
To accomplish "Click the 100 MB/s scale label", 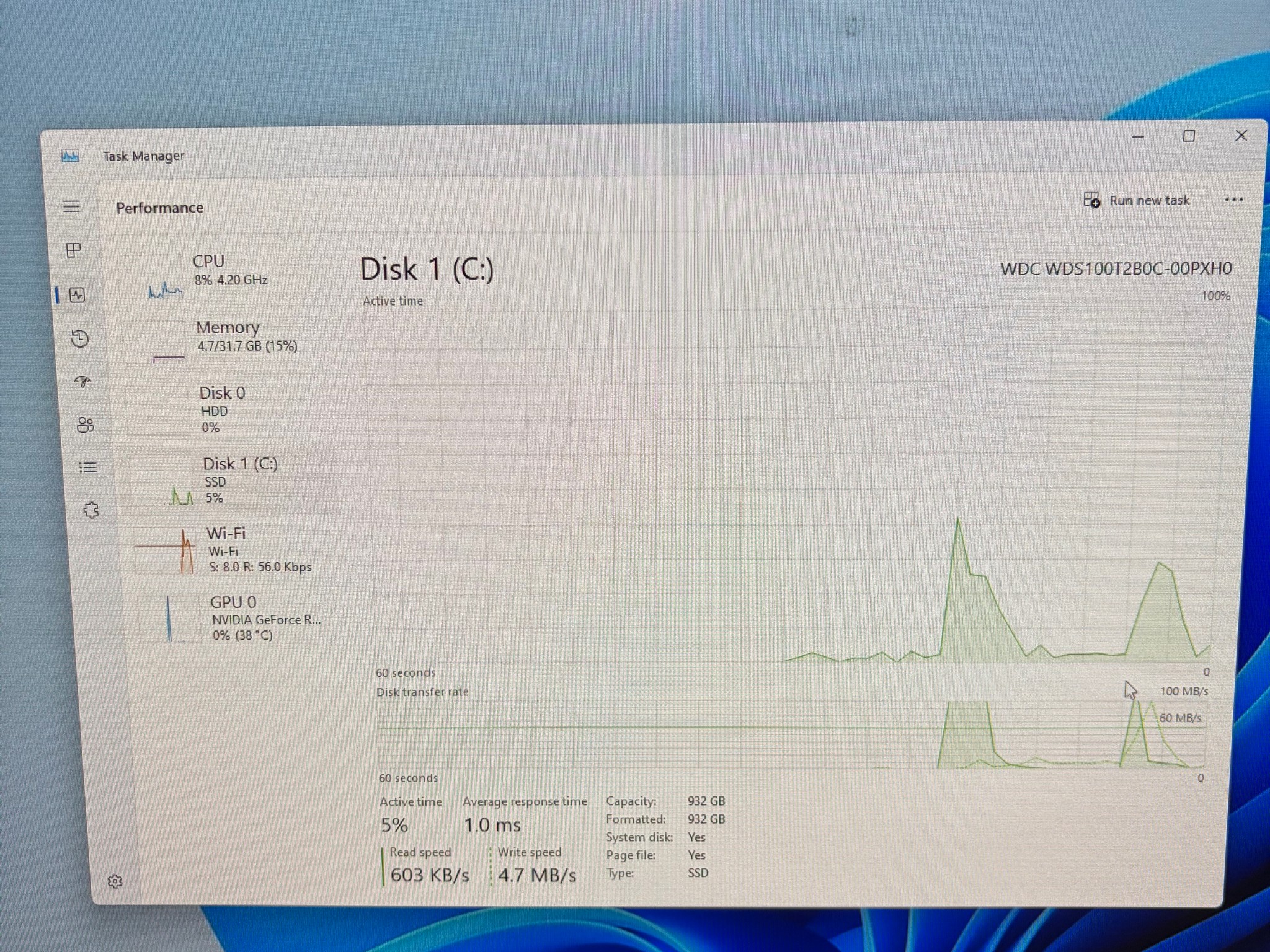I will (1184, 691).
